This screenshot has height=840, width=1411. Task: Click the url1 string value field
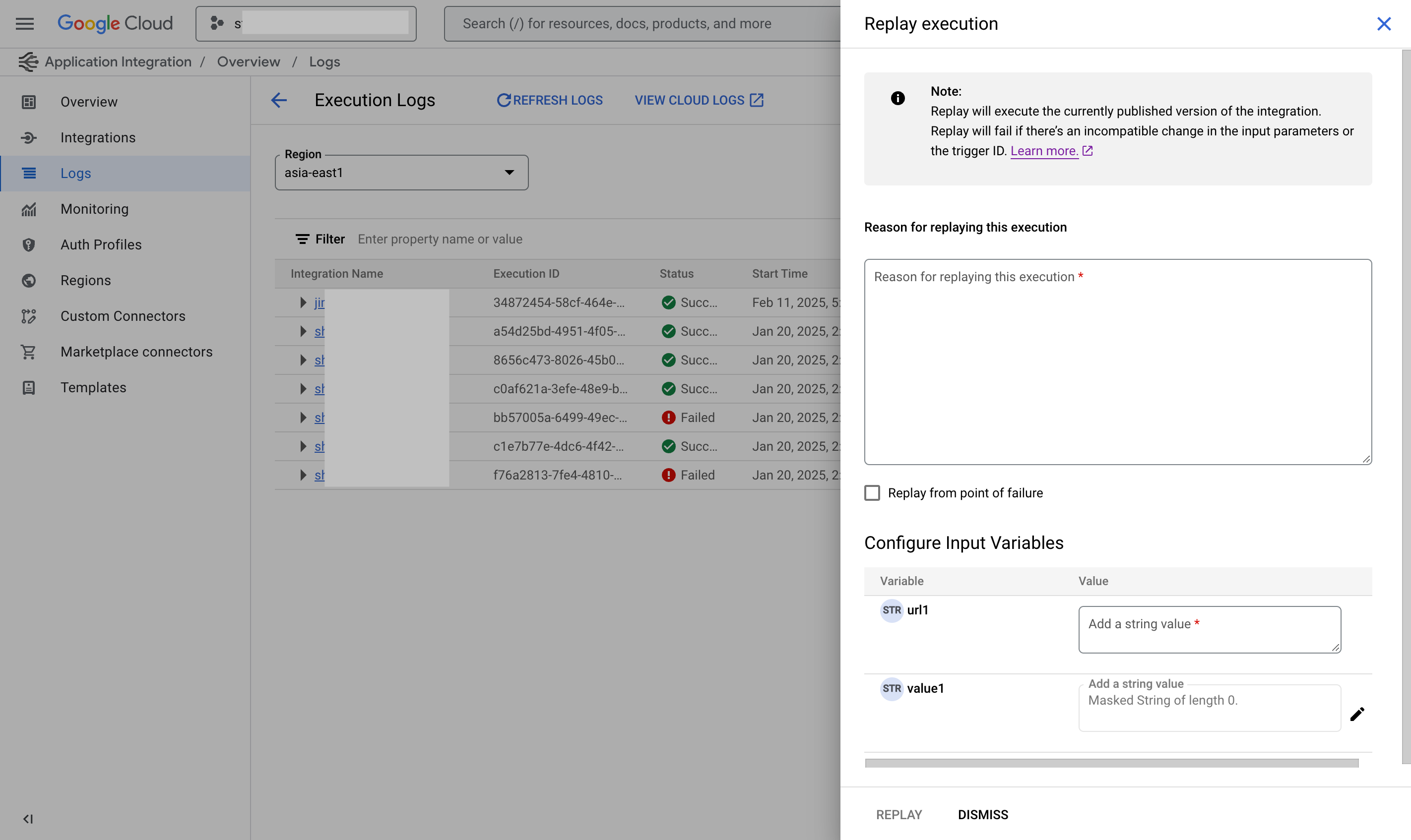(x=1209, y=629)
